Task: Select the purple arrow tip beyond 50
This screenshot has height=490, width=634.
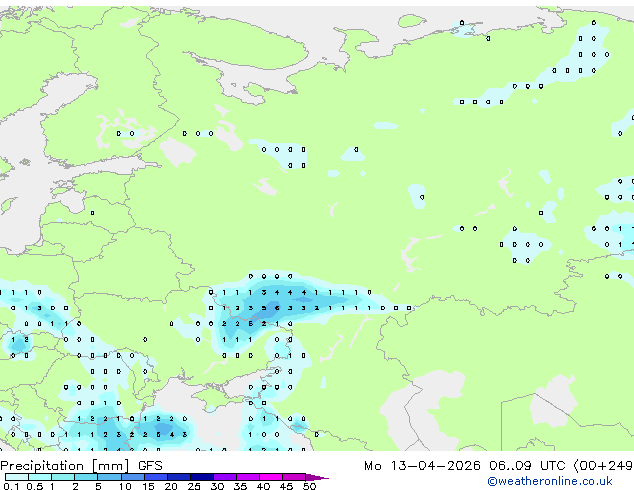Action: (x=317, y=478)
